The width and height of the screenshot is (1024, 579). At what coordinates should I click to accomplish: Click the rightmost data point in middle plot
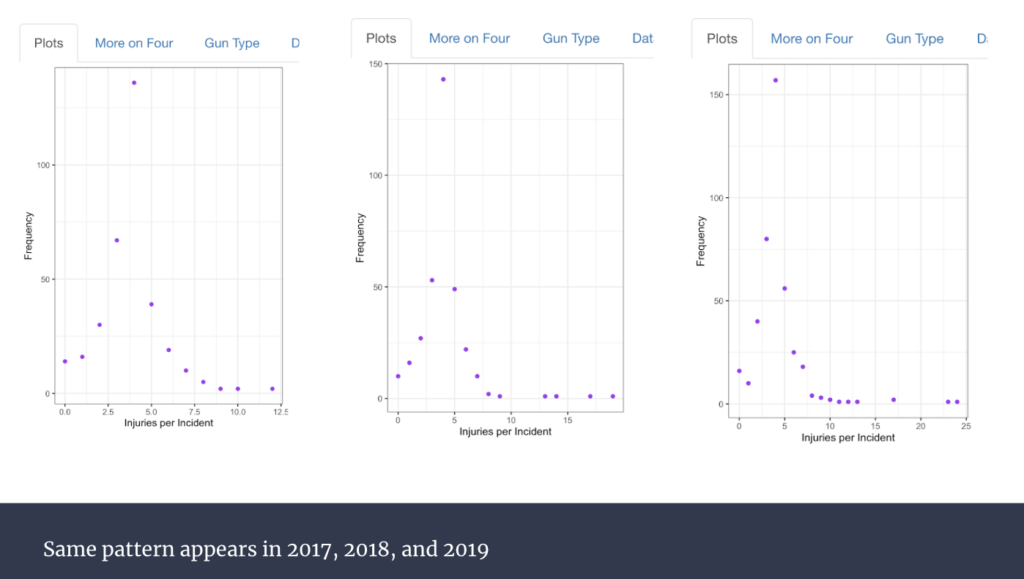pos(613,396)
